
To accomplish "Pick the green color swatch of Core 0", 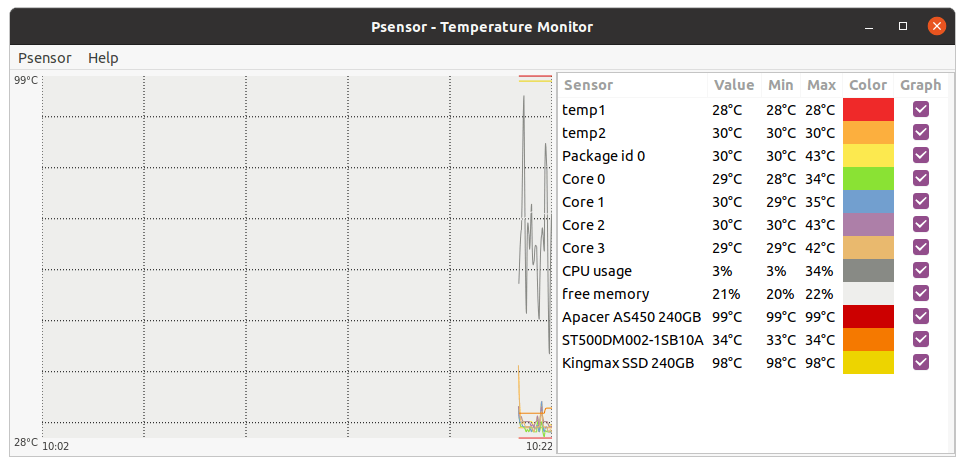I will pyautogui.click(x=868, y=179).
